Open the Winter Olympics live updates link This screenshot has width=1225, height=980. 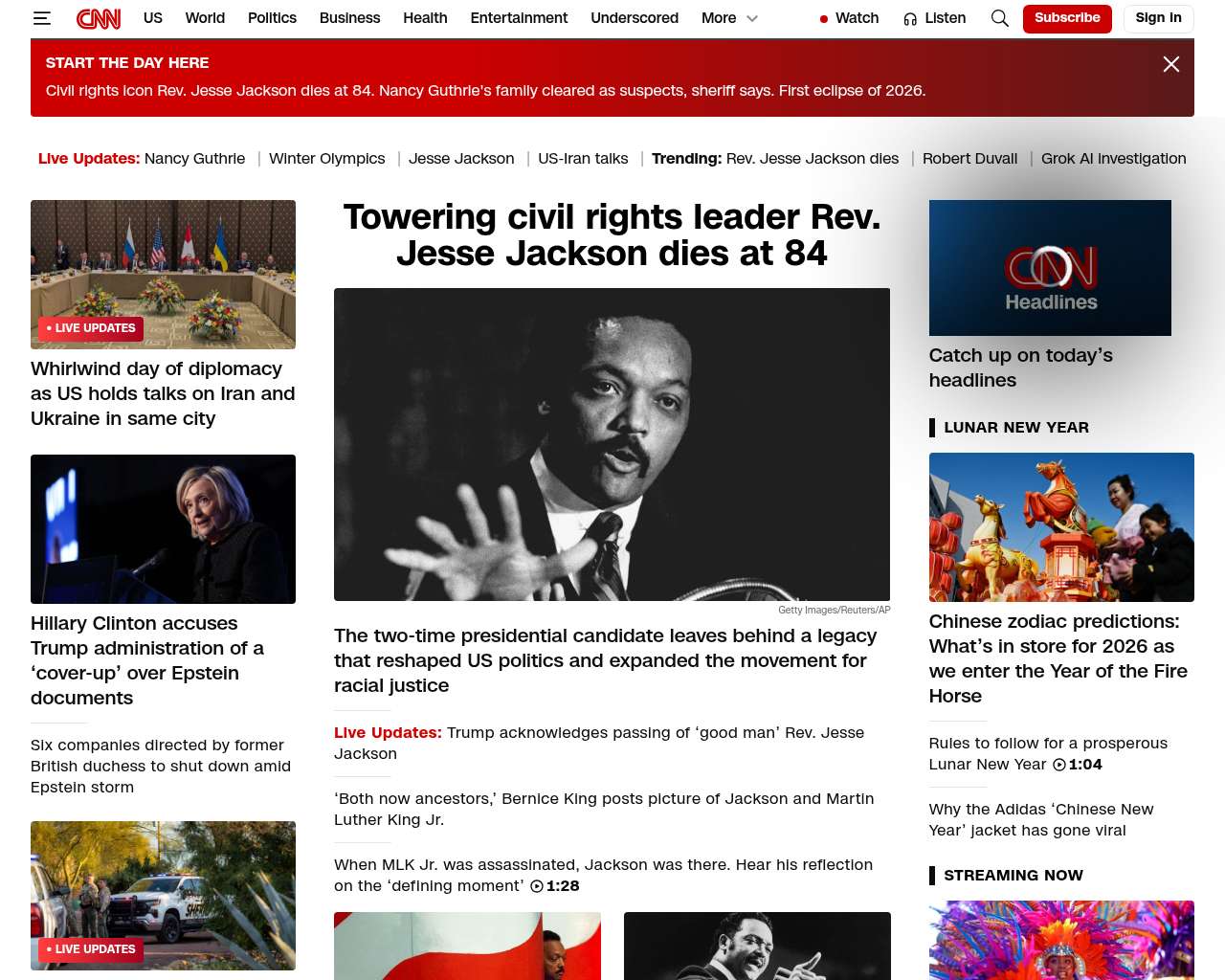click(327, 159)
